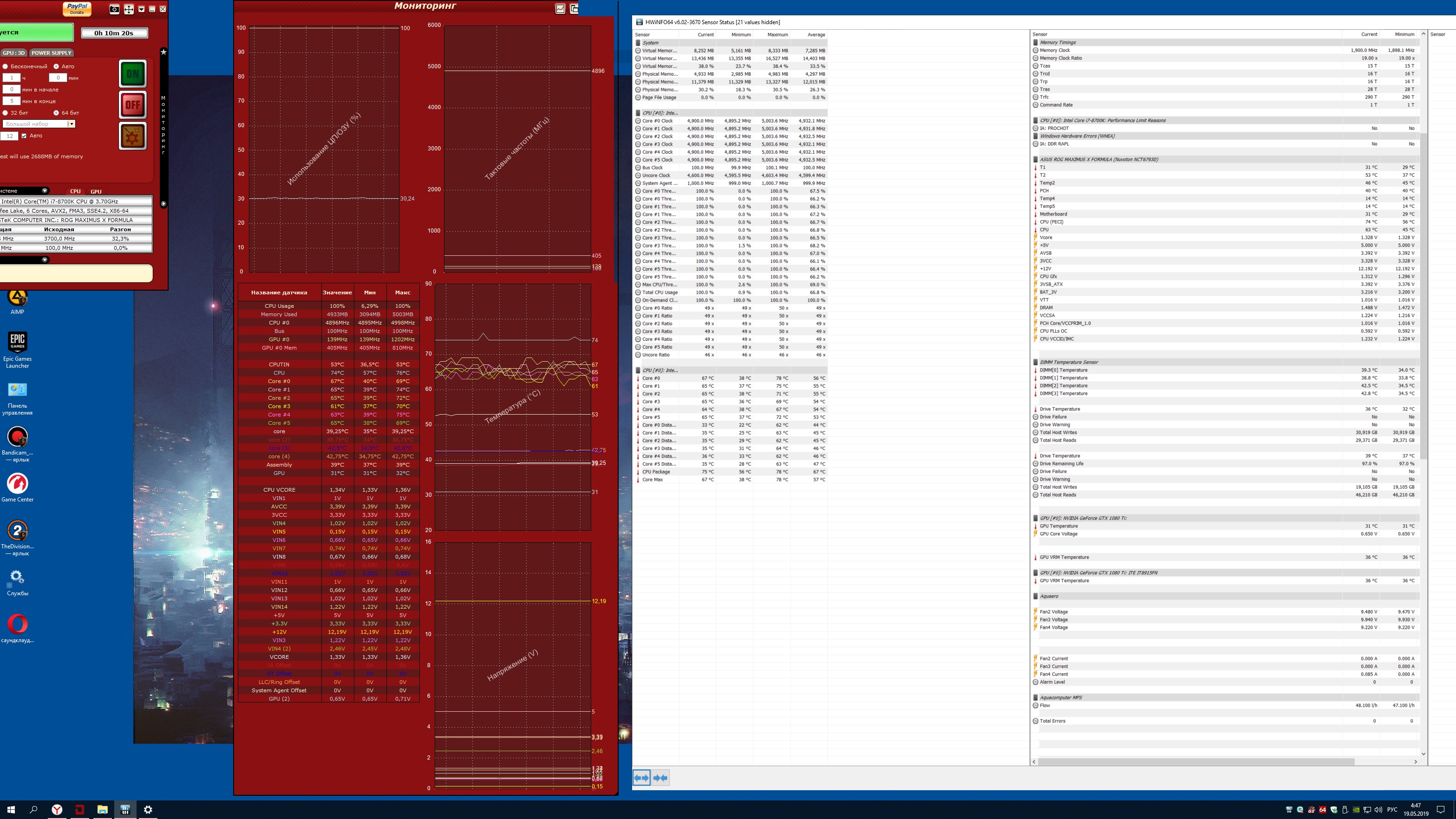This screenshot has height=819, width=1456.
Task: Select the Бесконечный radio option
Action: pos(6,67)
